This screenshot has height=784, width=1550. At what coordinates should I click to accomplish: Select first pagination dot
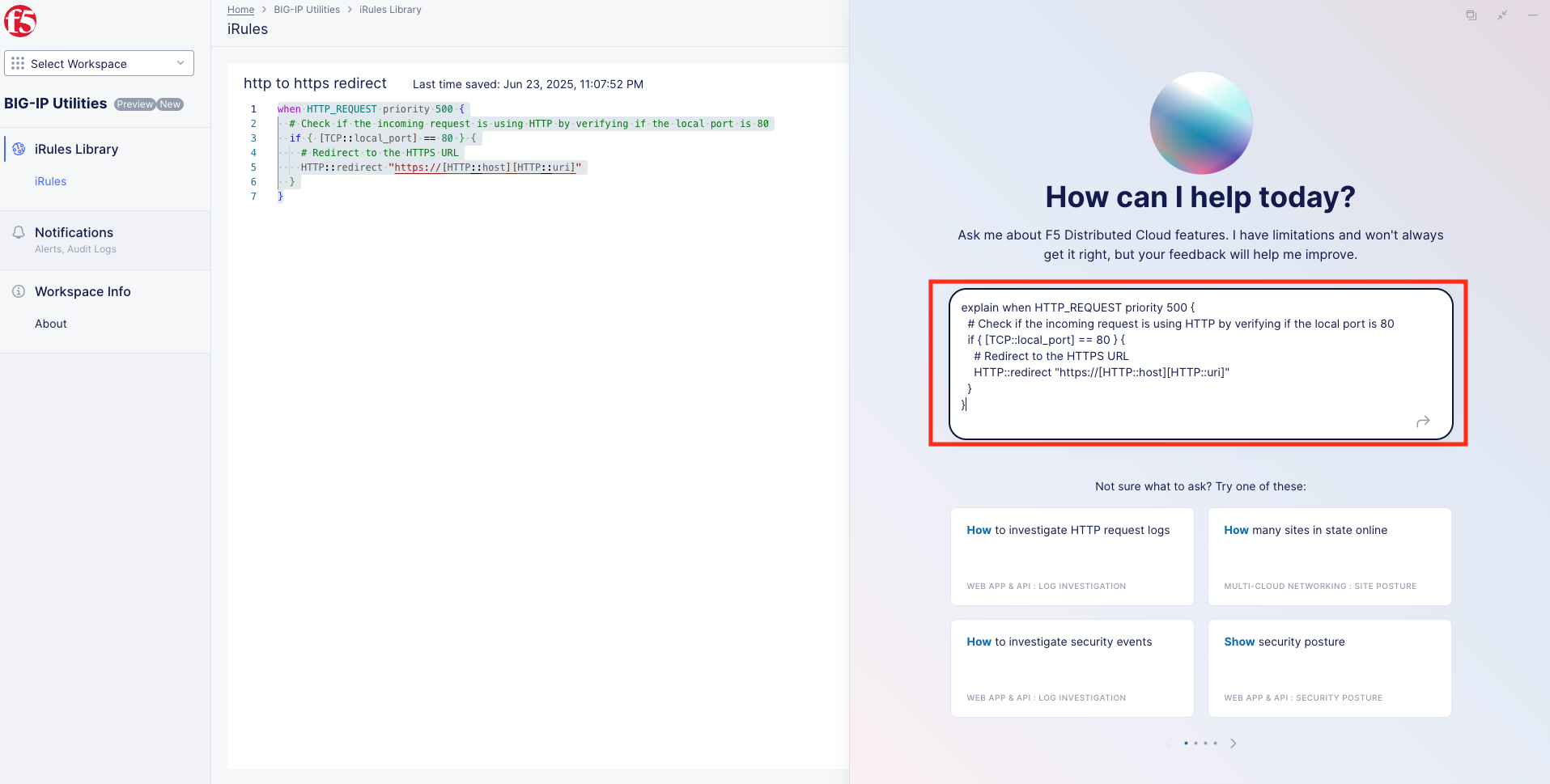coord(1186,744)
